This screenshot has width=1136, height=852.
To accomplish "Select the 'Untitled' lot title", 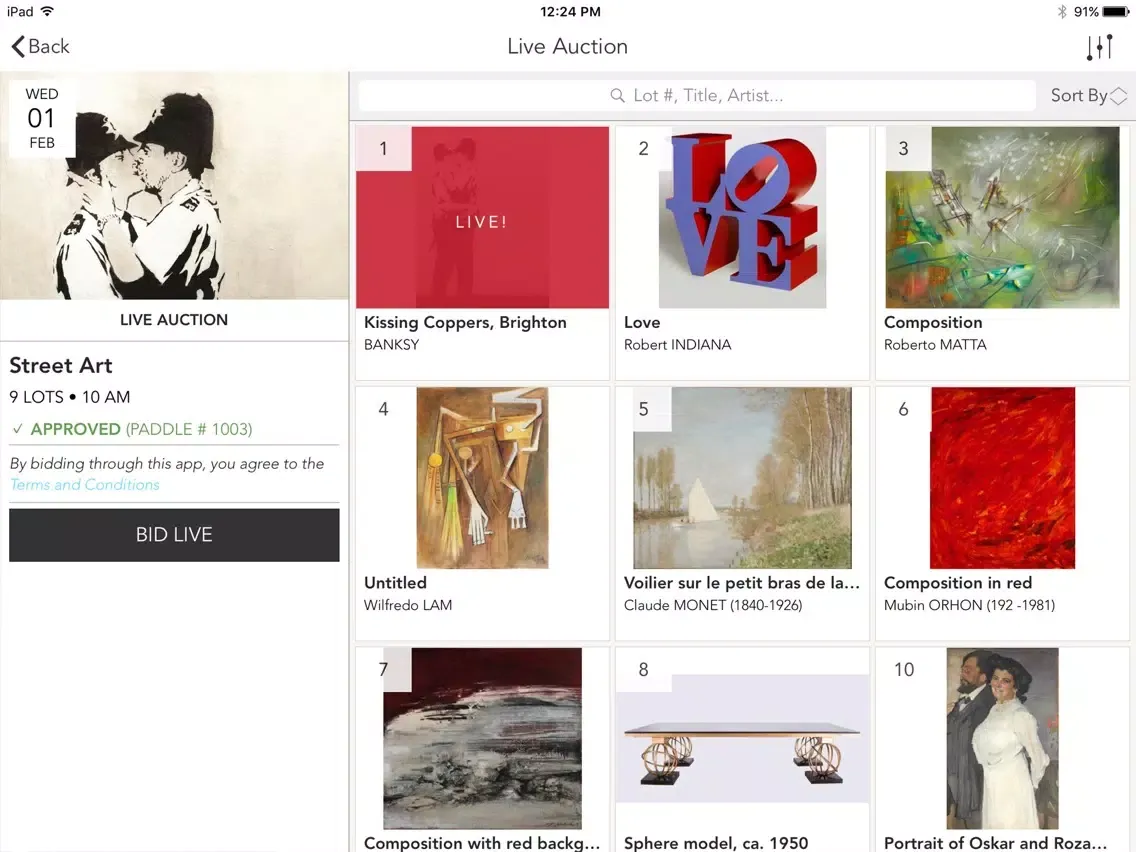I will click(x=395, y=582).
